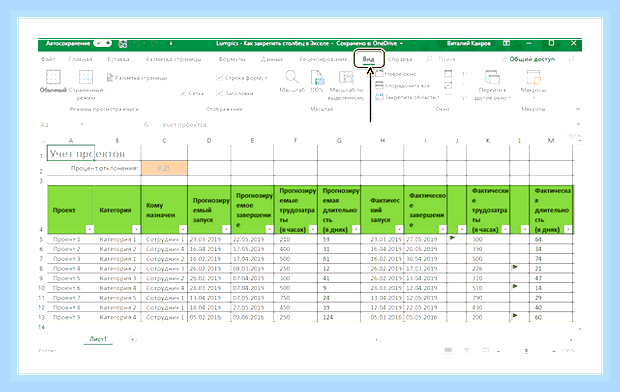Open Перейти в другое окно dropdown
The height and width of the screenshot is (392, 620).
click(x=492, y=85)
